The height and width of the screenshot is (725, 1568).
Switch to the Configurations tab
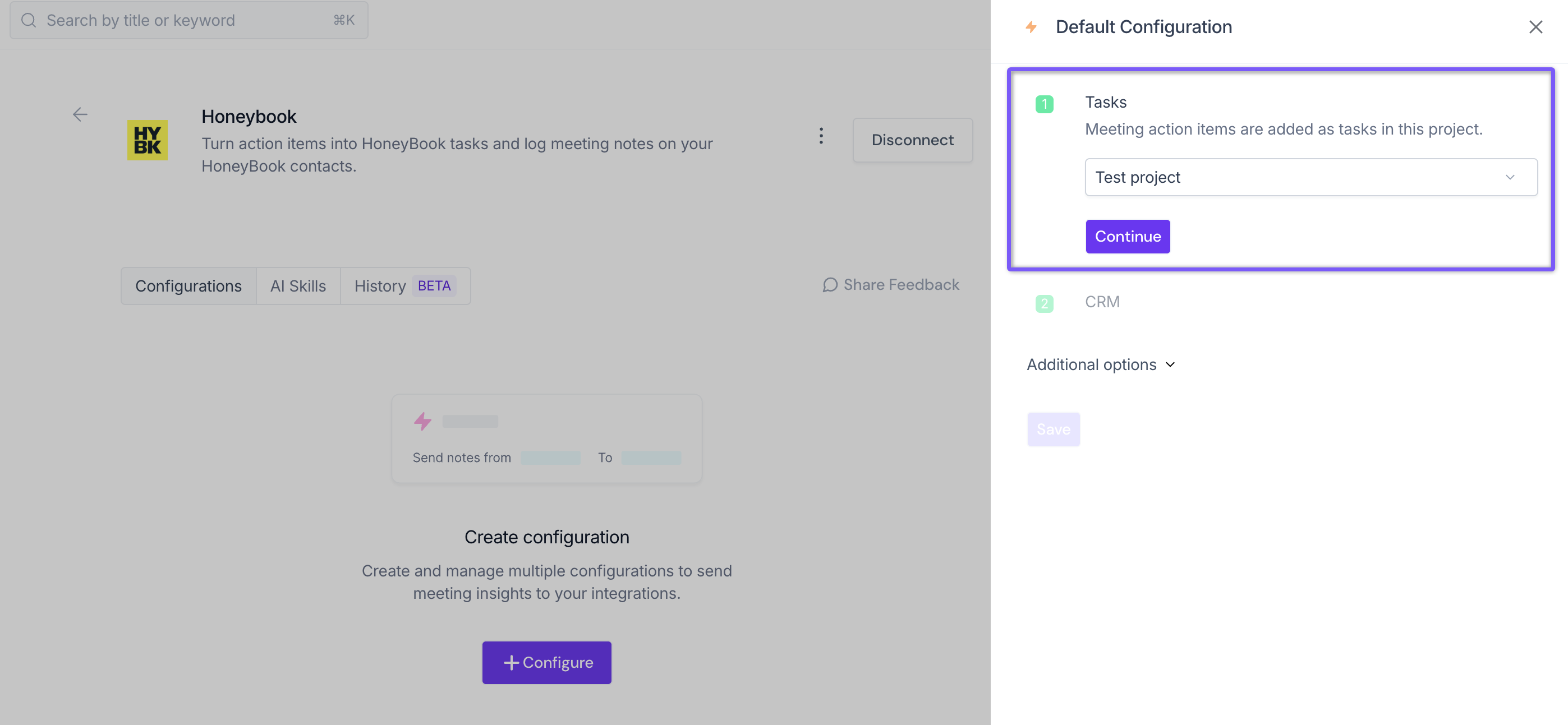click(x=188, y=286)
